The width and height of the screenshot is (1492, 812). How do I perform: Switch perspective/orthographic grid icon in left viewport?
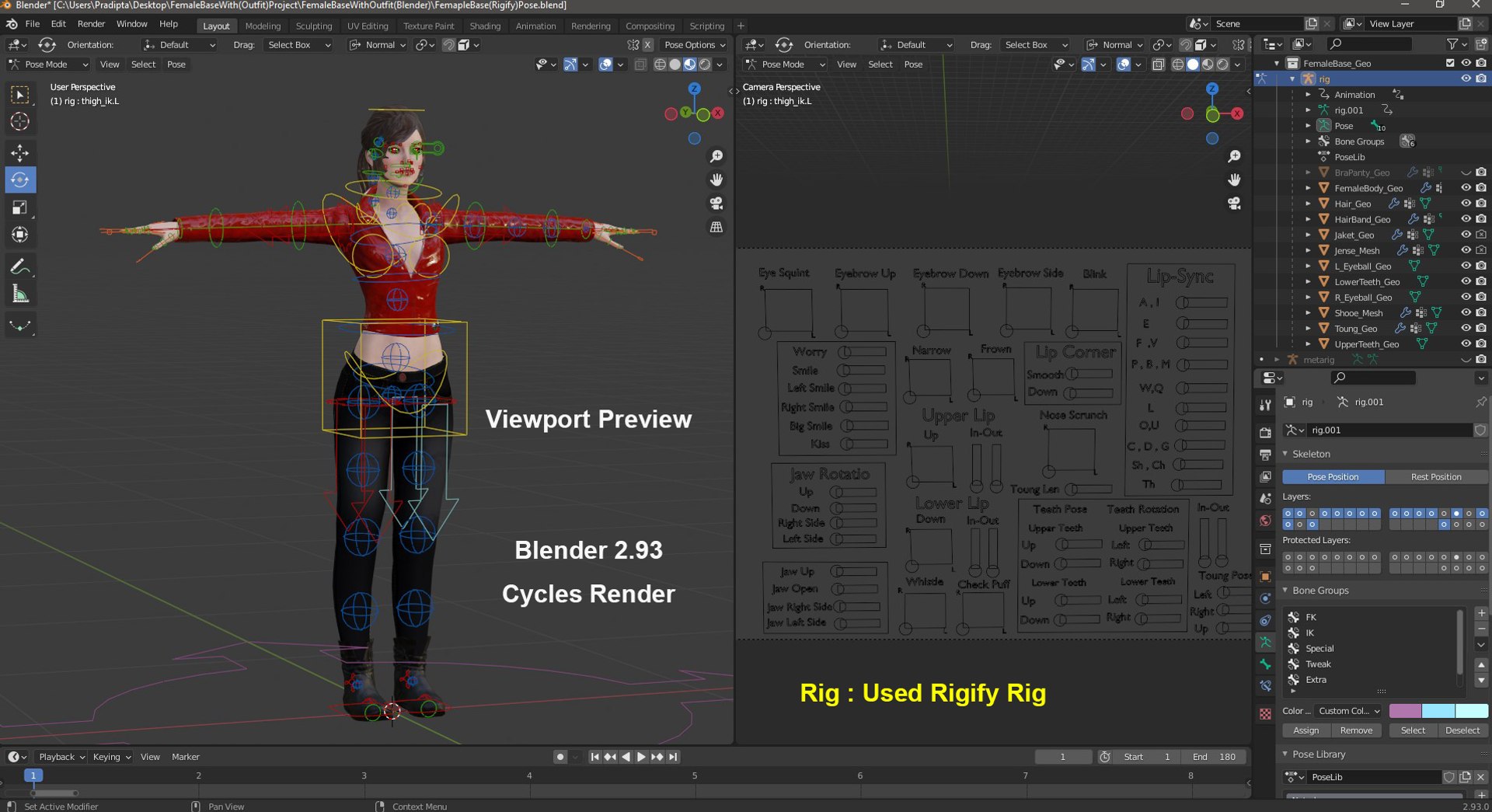click(x=716, y=227)
